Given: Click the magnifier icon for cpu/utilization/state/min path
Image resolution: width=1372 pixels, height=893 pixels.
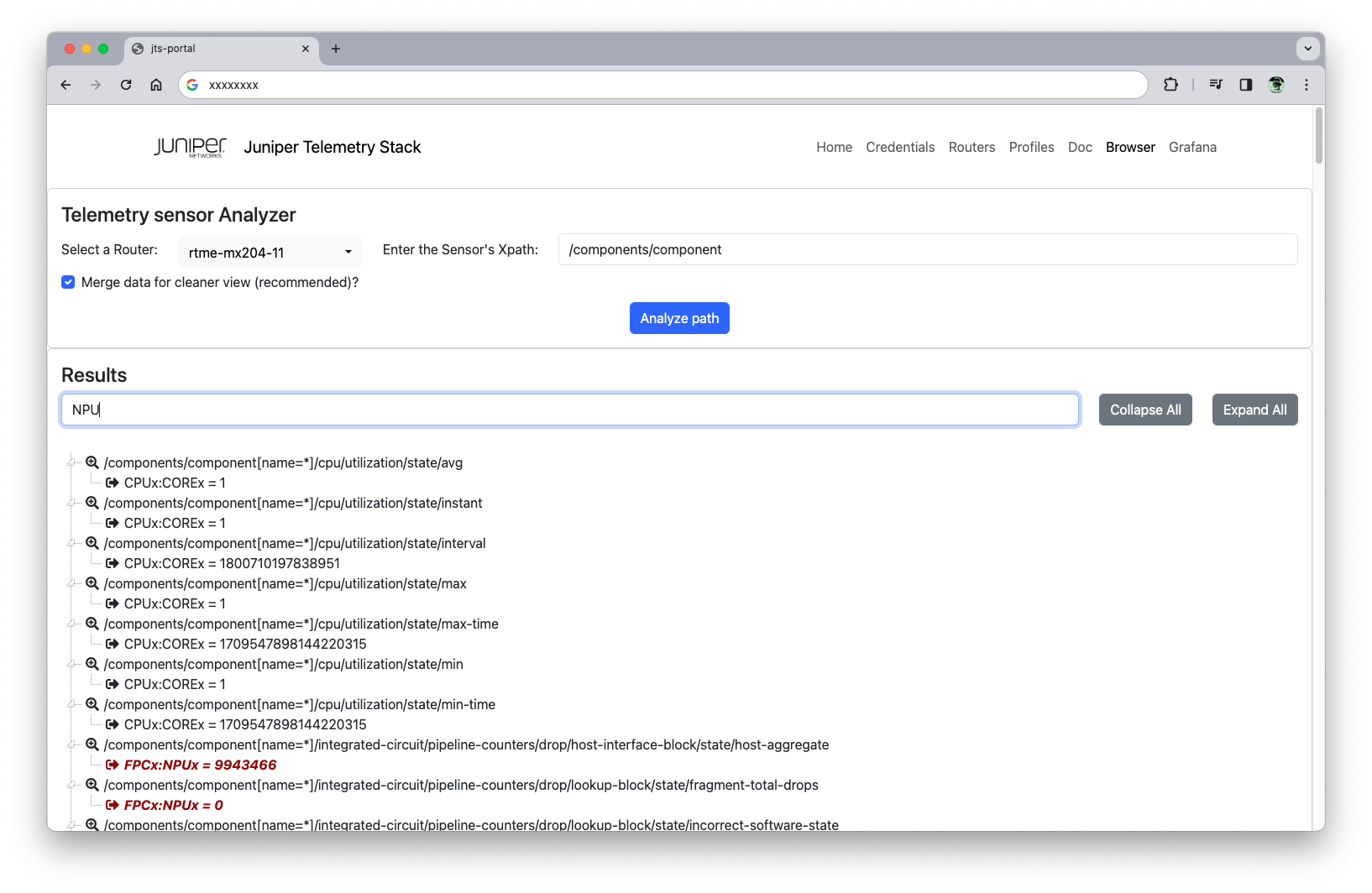Looking at the screenshot, I should coord(92,664).
